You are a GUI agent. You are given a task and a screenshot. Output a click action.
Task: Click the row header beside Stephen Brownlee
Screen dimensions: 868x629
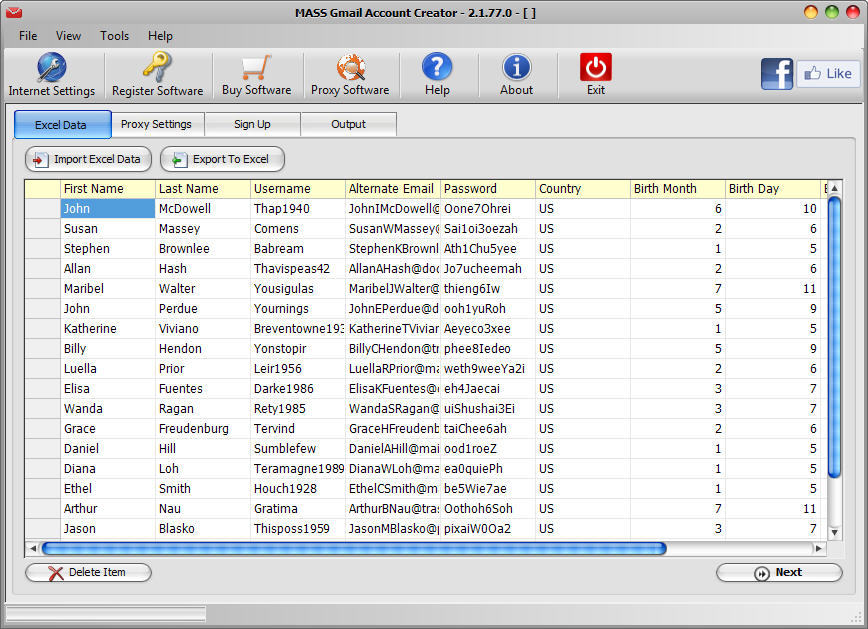coord(43,249)
